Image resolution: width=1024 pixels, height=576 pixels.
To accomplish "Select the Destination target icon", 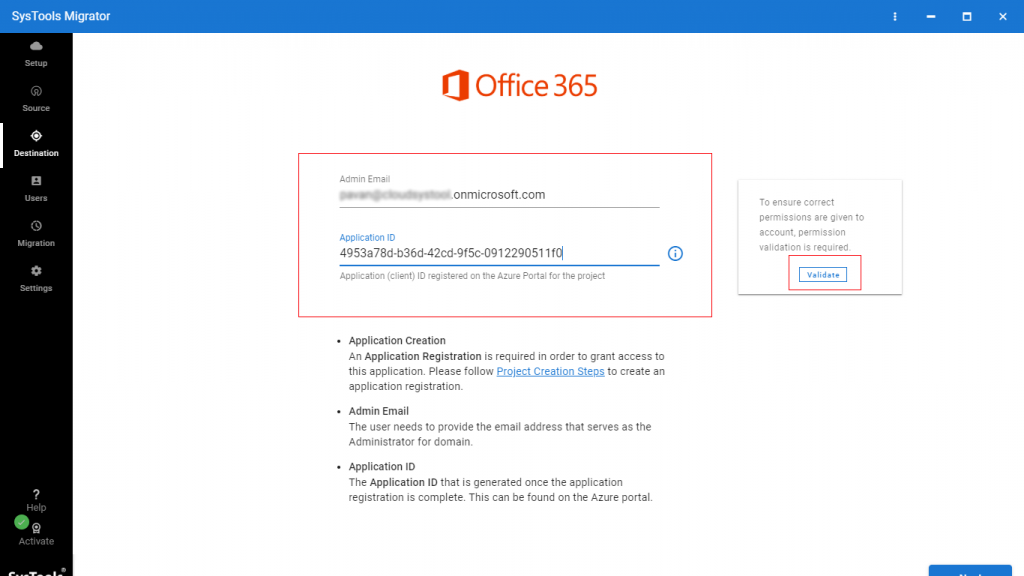I will (x=36, y=136).
